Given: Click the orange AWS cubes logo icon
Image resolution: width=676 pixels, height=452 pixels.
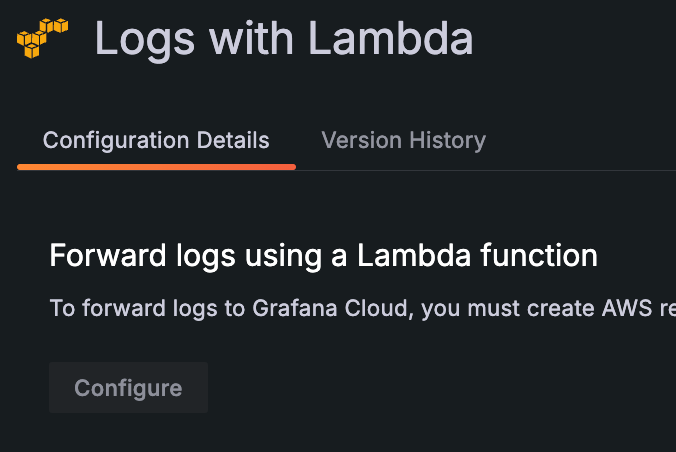Looking at the screenshot, I should coord(42,37).
